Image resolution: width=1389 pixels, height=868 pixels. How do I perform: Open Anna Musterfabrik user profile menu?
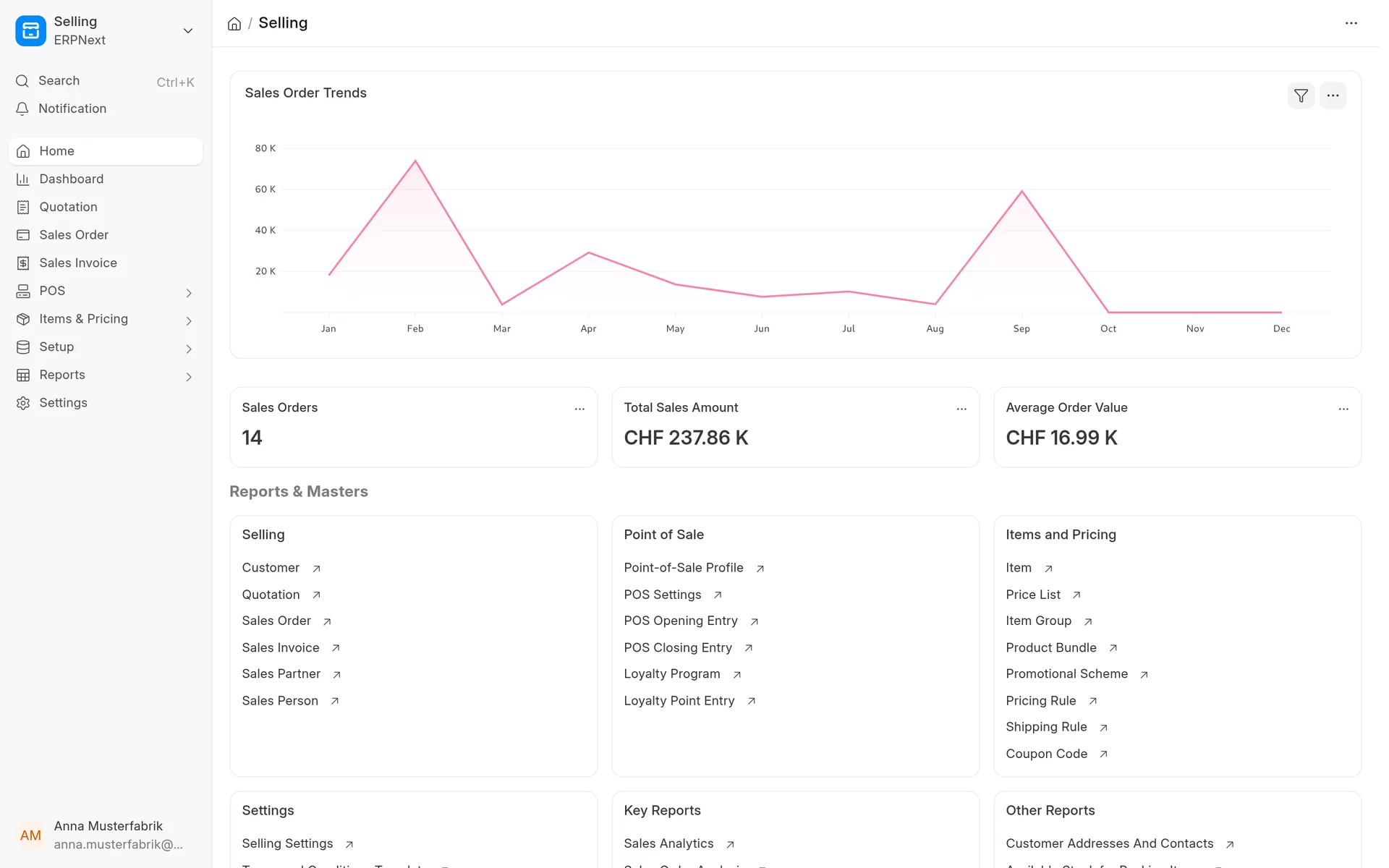coord(106,835)
